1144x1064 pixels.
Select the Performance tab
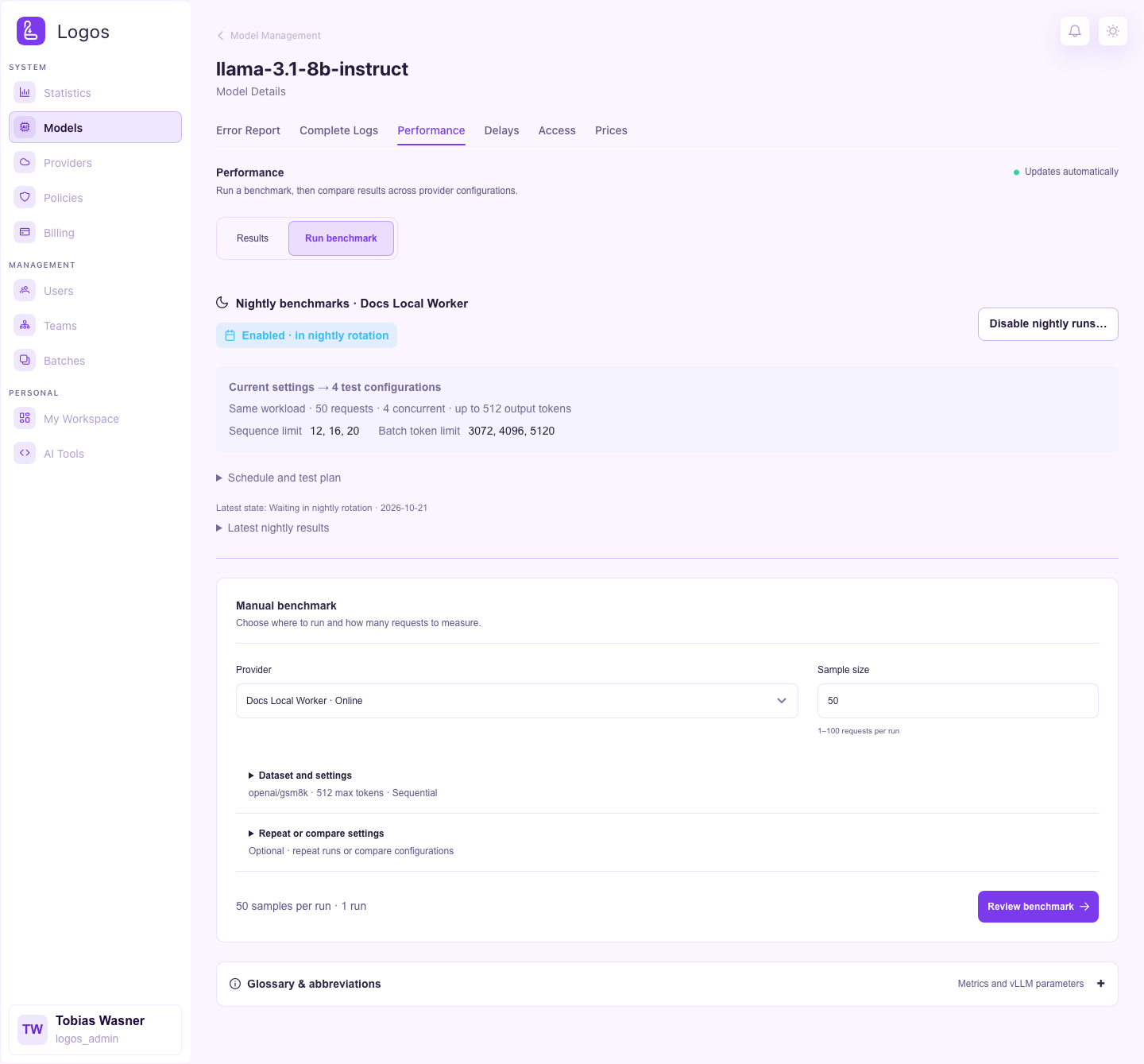tap(431, 130)
